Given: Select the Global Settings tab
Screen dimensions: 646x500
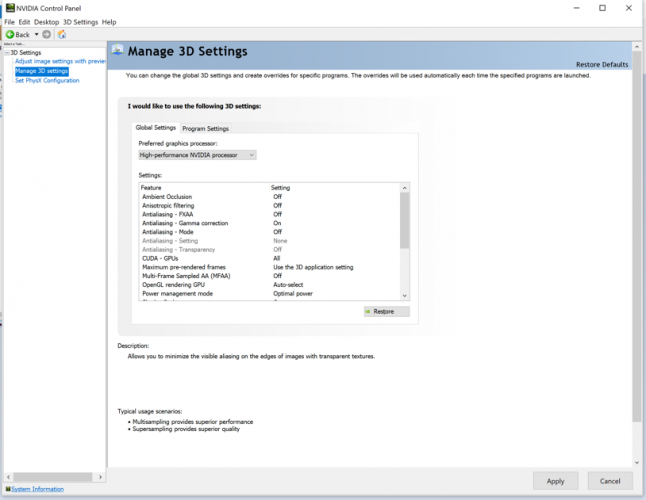Looking at the screenshot, I should (x=156, y=128).
